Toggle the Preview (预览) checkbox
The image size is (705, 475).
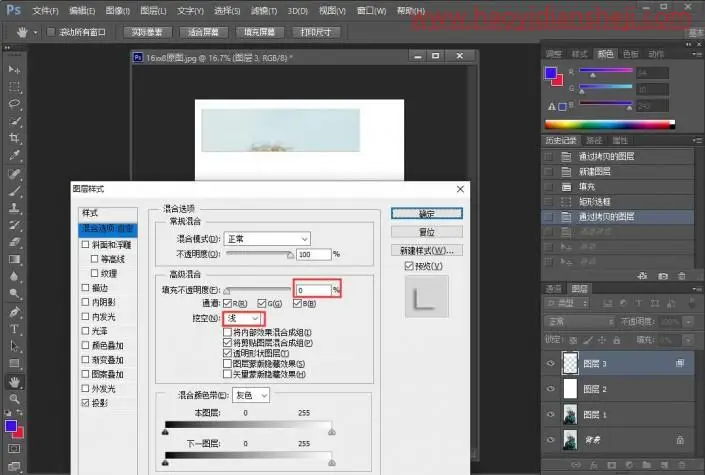coord(409,266)
